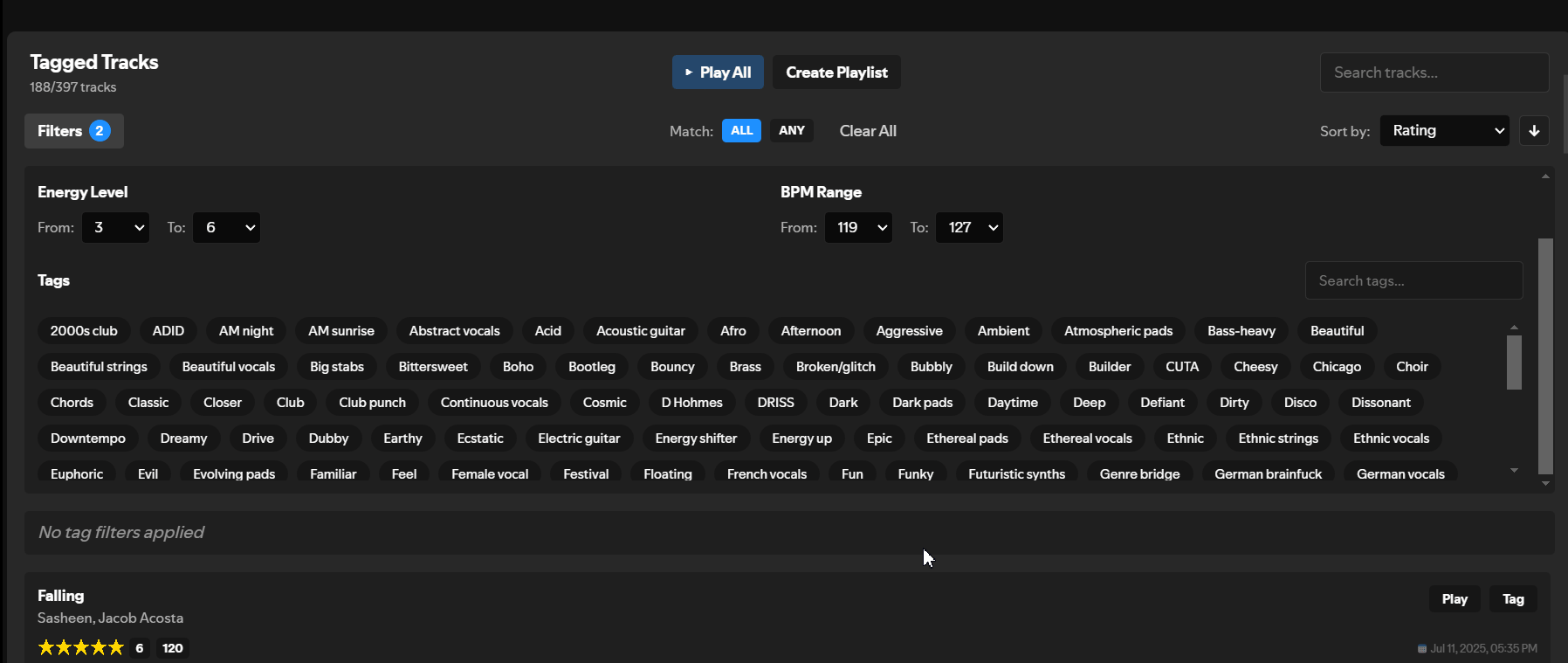Screen dimensions: 1568x663
Task: Click the tags list scroll-up arrow
Action: pos(1514,328)
